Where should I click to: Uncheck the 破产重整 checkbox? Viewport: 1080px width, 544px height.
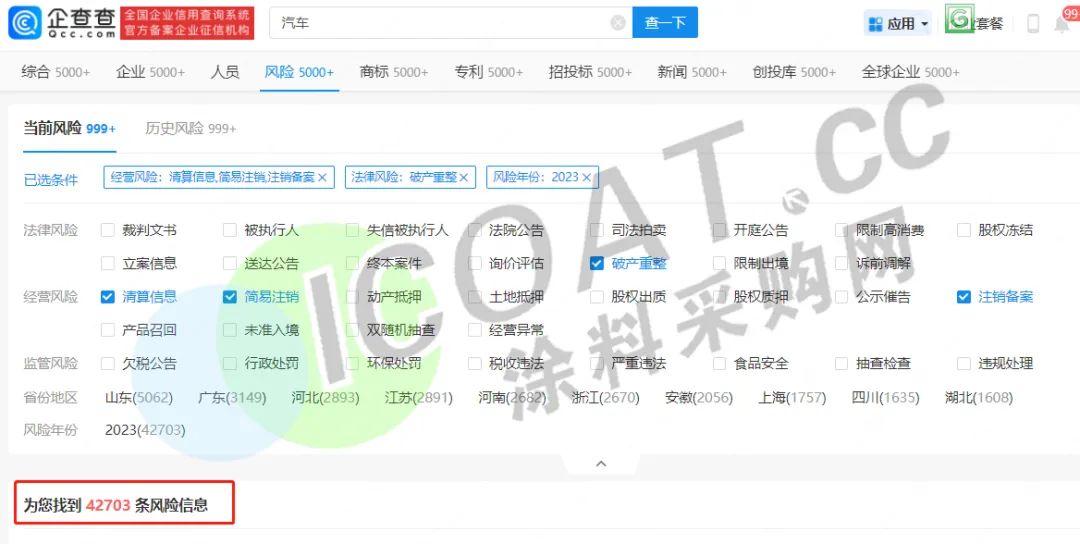pos(597,263)
